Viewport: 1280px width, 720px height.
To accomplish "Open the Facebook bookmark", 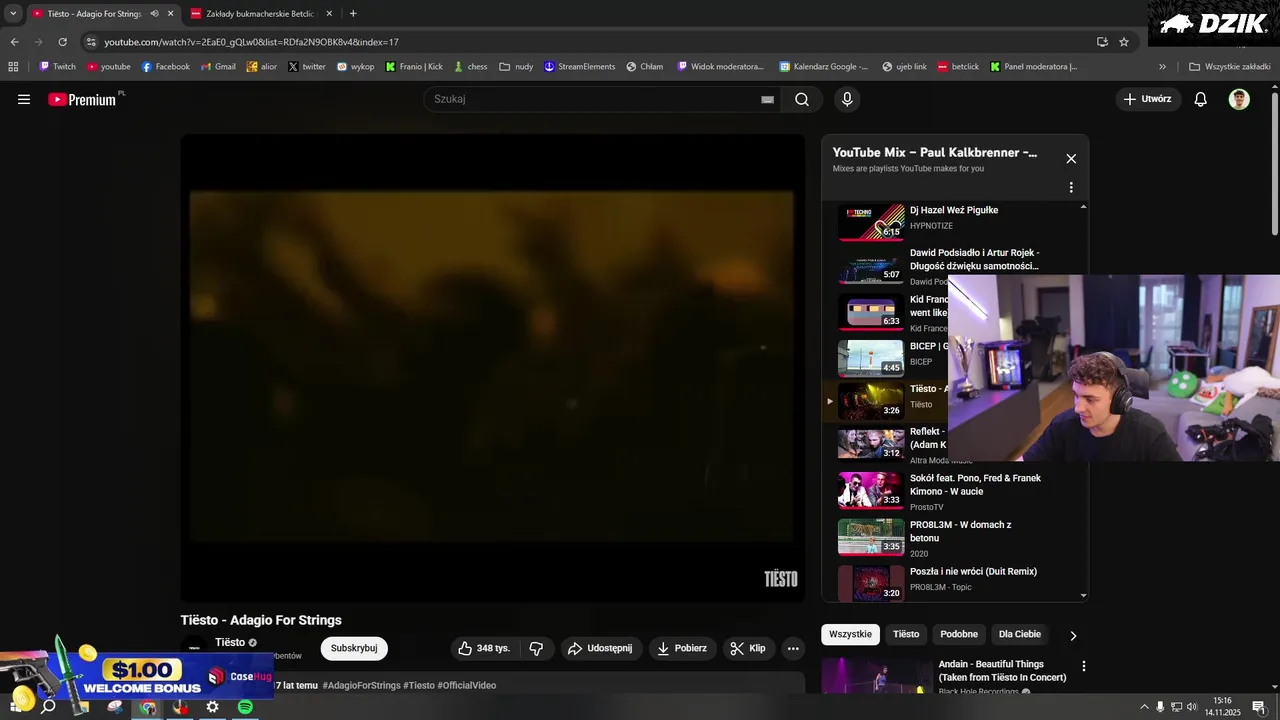I will 165,67.
